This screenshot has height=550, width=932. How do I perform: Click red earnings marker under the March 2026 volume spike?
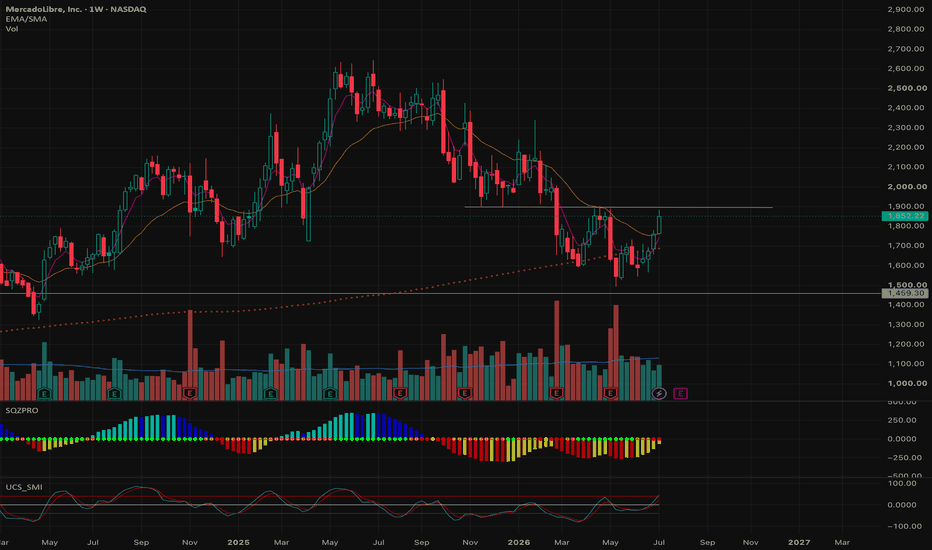[556, 393]
